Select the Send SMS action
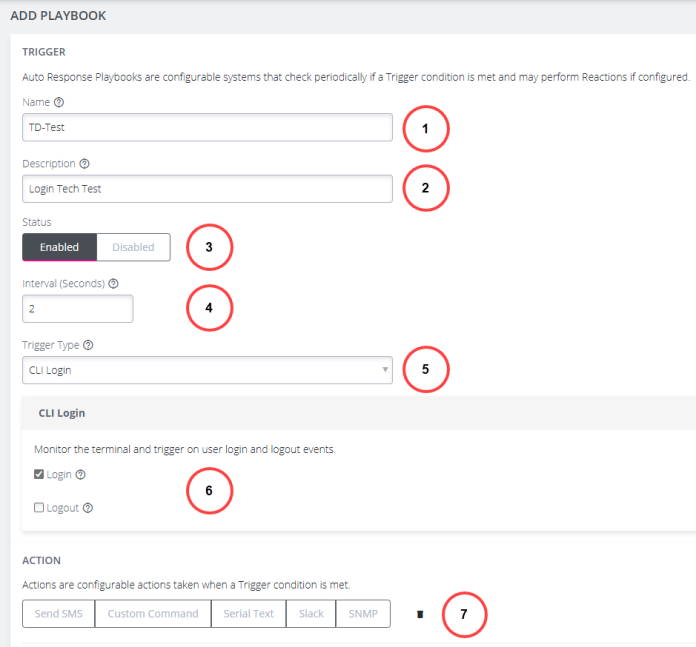This screenshot has width=696, height=647. click(59, 614)
